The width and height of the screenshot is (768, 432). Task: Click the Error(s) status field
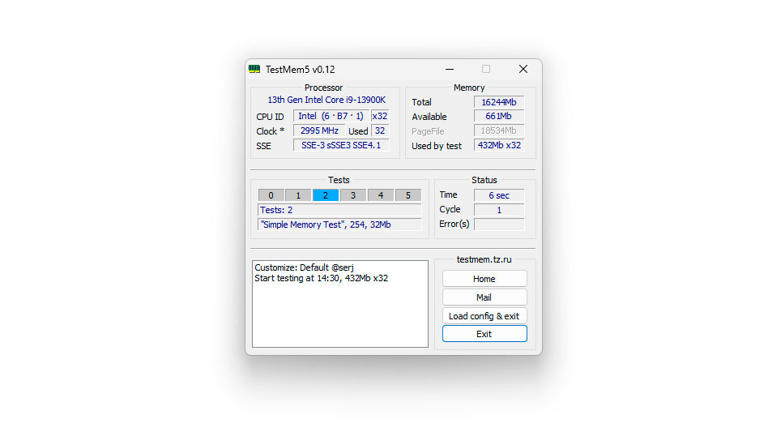(498, 224)
